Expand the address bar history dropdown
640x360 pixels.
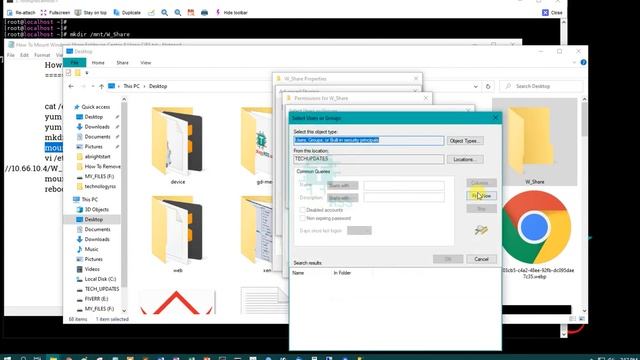point(476,87)
